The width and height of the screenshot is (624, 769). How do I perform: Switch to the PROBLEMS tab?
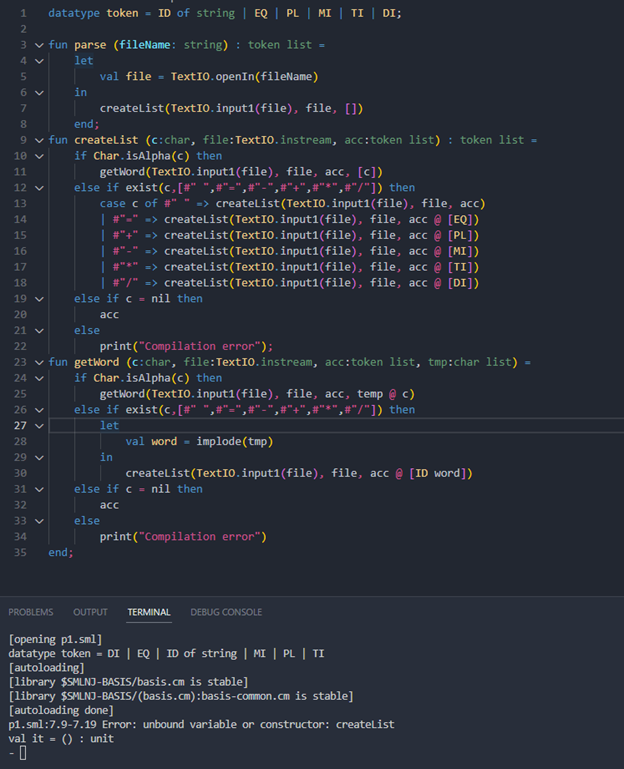point(30,612)
